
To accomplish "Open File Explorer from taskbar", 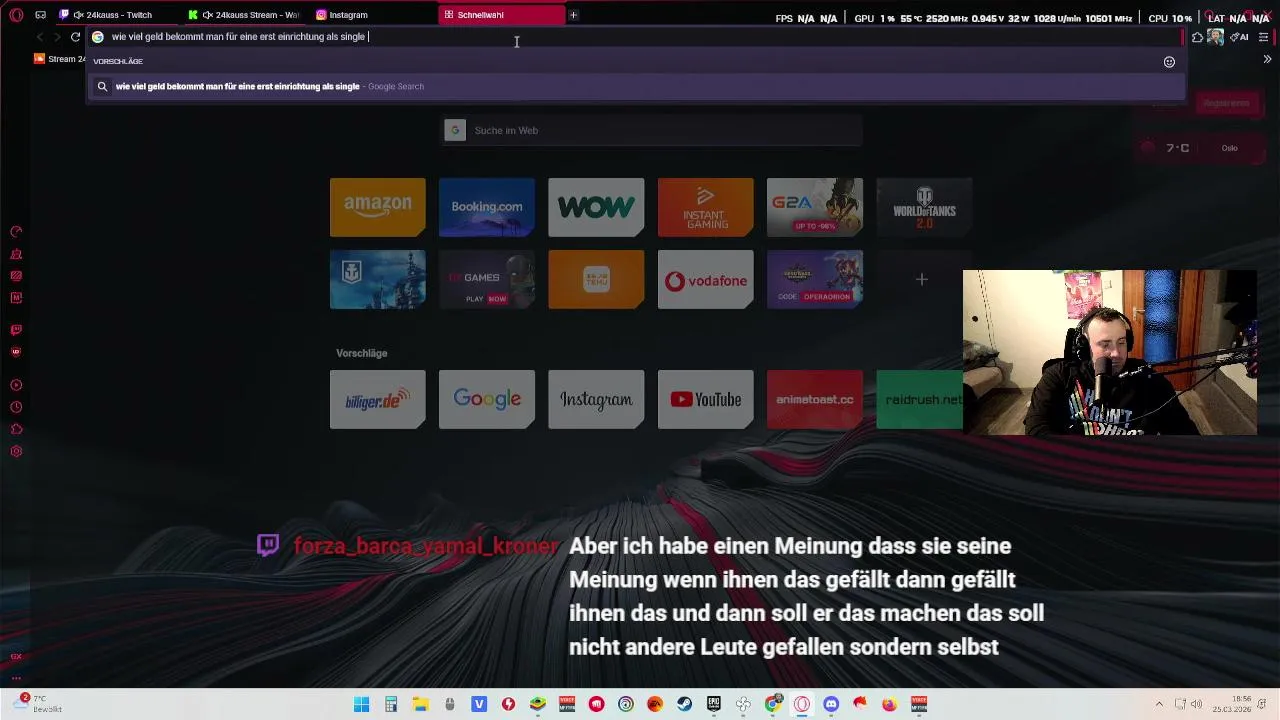I will coord(420,704).
